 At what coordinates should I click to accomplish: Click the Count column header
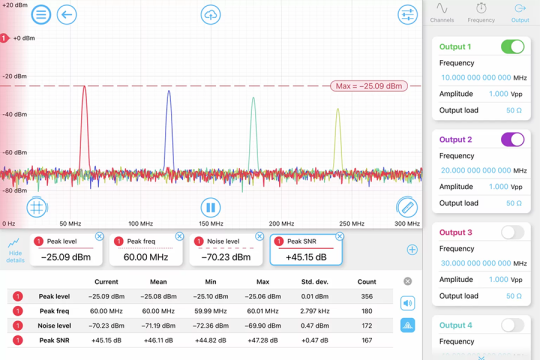(367, 282)
